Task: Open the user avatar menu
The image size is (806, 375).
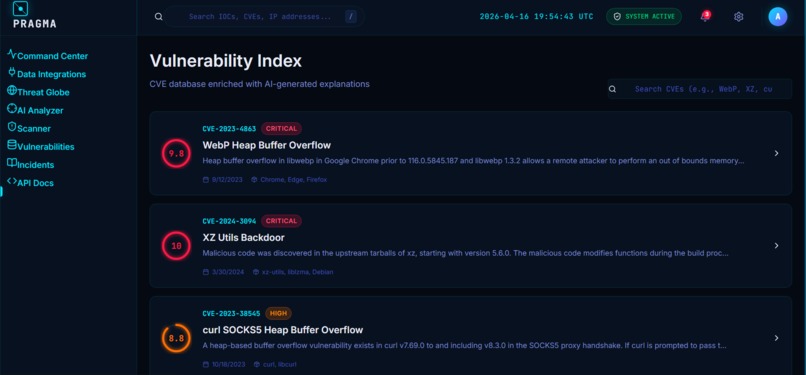Action: tap(778, 16)
